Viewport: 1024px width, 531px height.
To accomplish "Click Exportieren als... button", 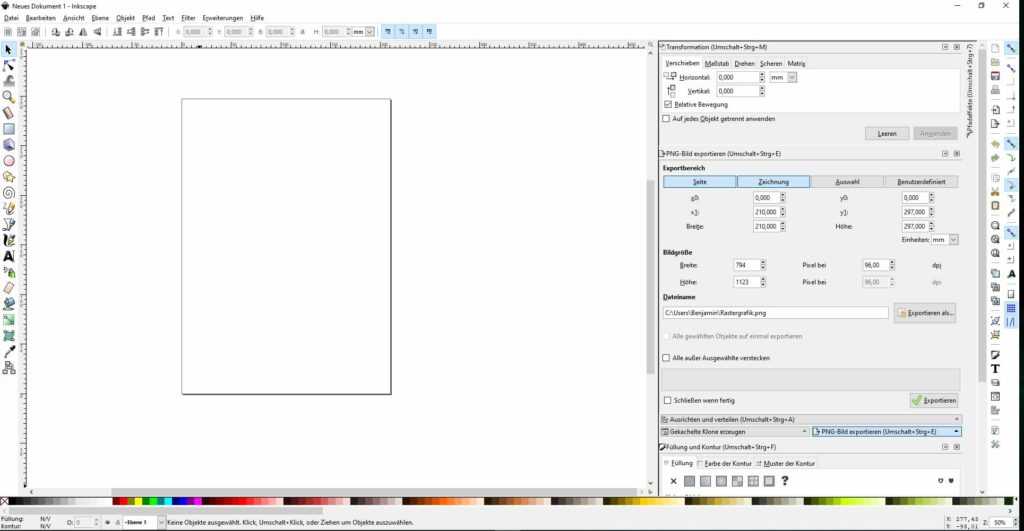I will click(925, 313).
